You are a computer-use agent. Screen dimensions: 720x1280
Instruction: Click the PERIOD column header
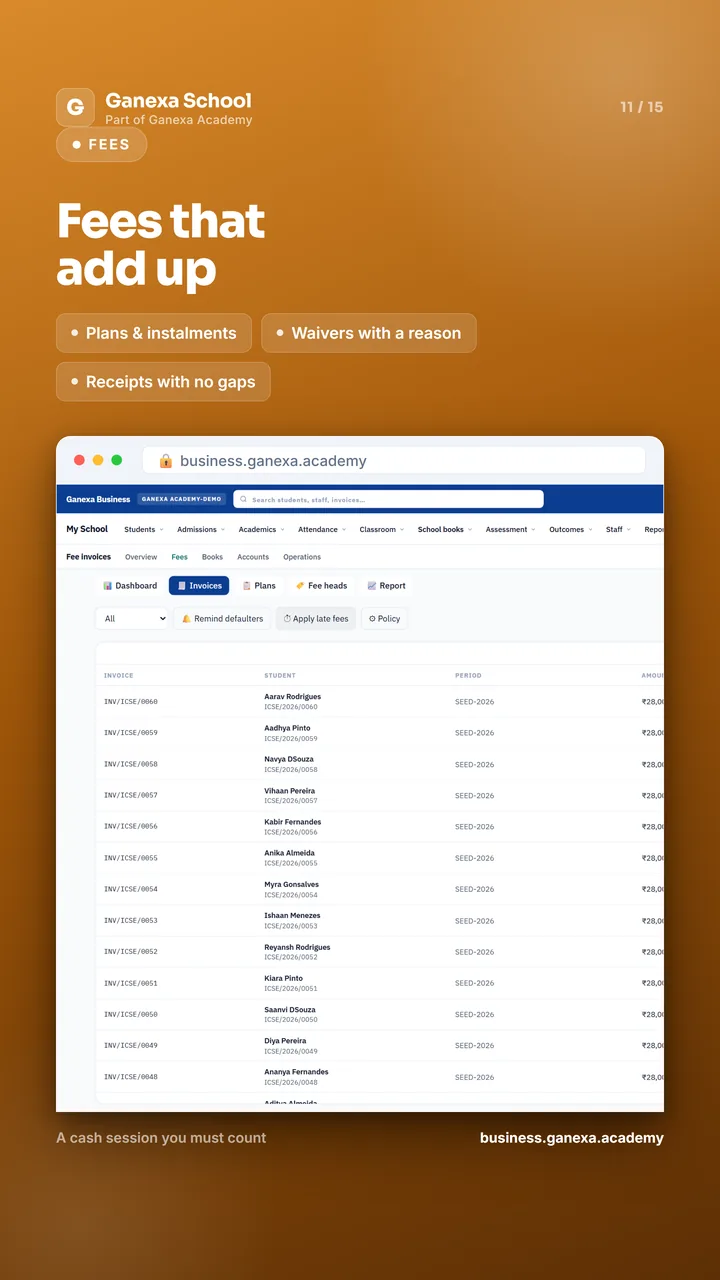[x=468, y=676]
